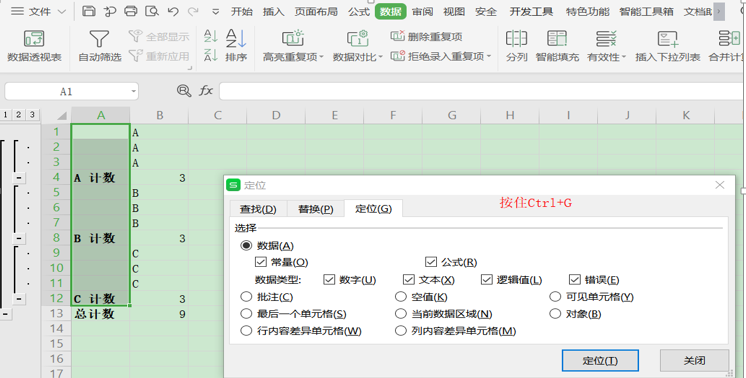Click the outline level 3 button
The height and width of the screenshot is (378, 746).
(x=32, y=115)
